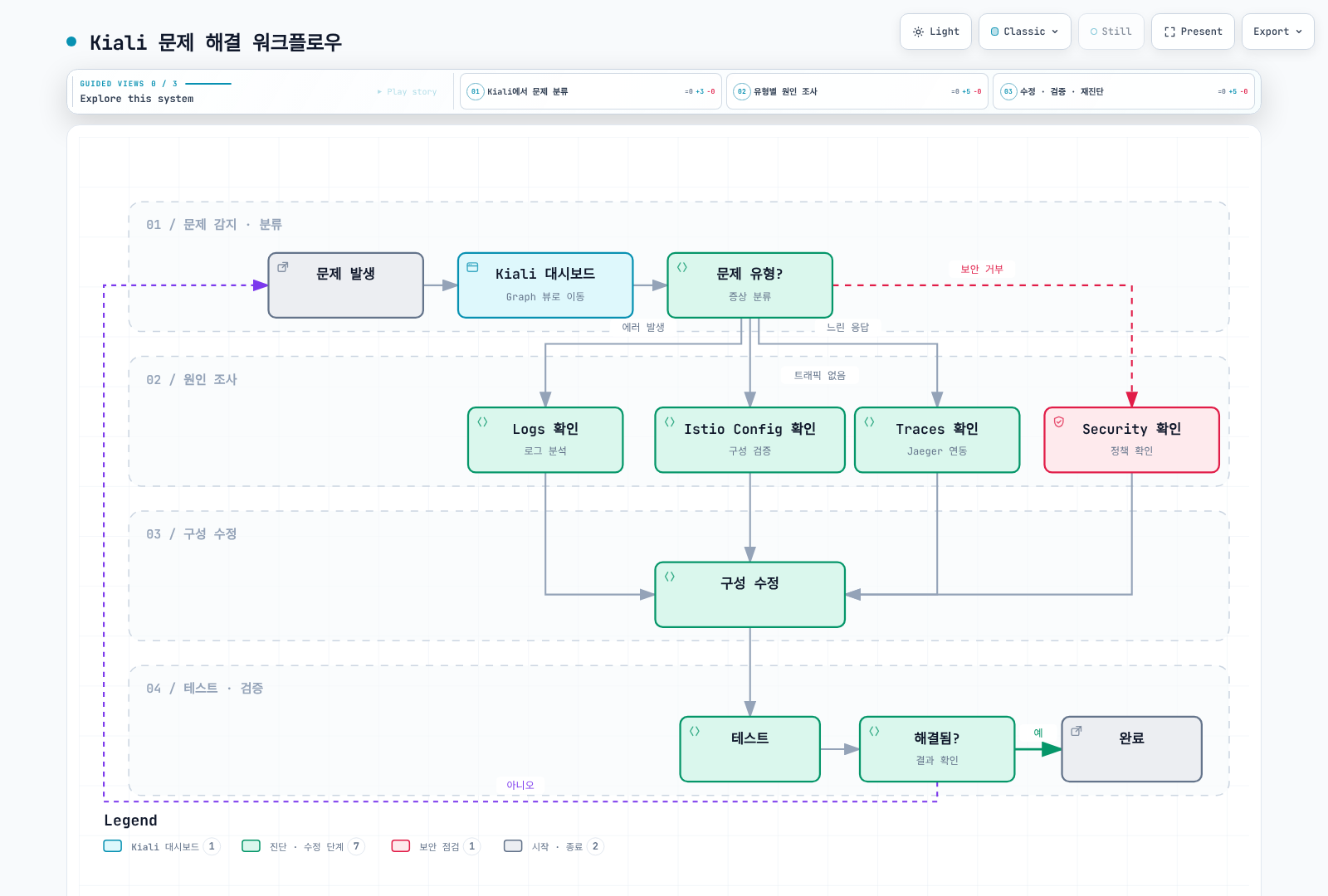Select the 문제 유형? decision node
This screenshot has width=1328, height=896.
(x=750, y=285)
